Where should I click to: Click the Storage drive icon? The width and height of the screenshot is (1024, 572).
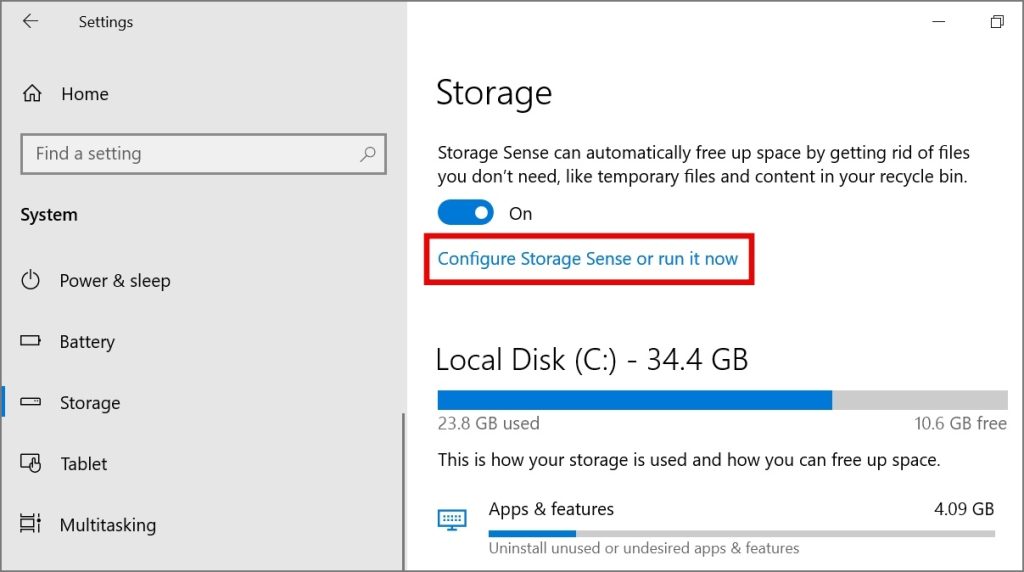pos(31,403)
